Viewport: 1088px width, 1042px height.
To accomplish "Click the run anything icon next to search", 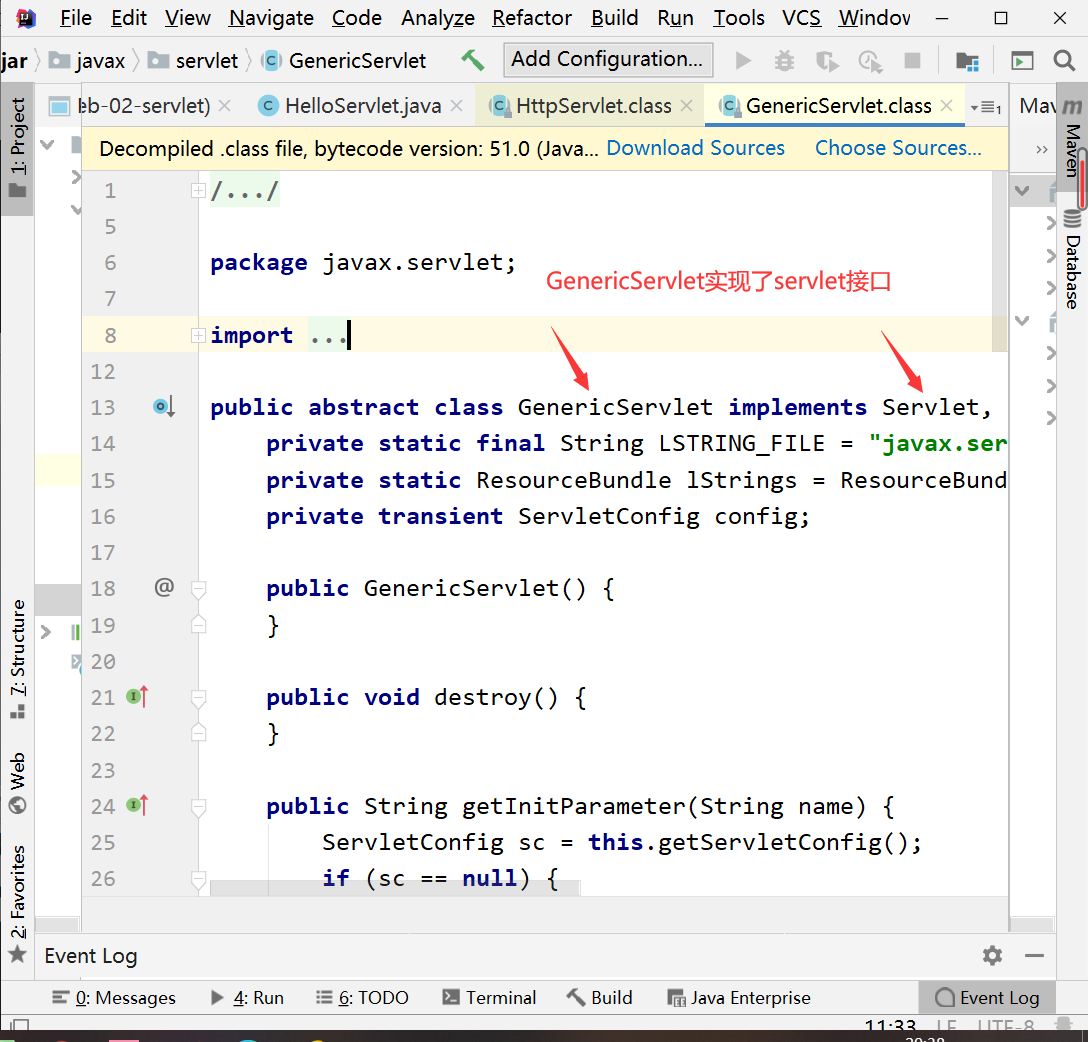I will pos(1022,61).
